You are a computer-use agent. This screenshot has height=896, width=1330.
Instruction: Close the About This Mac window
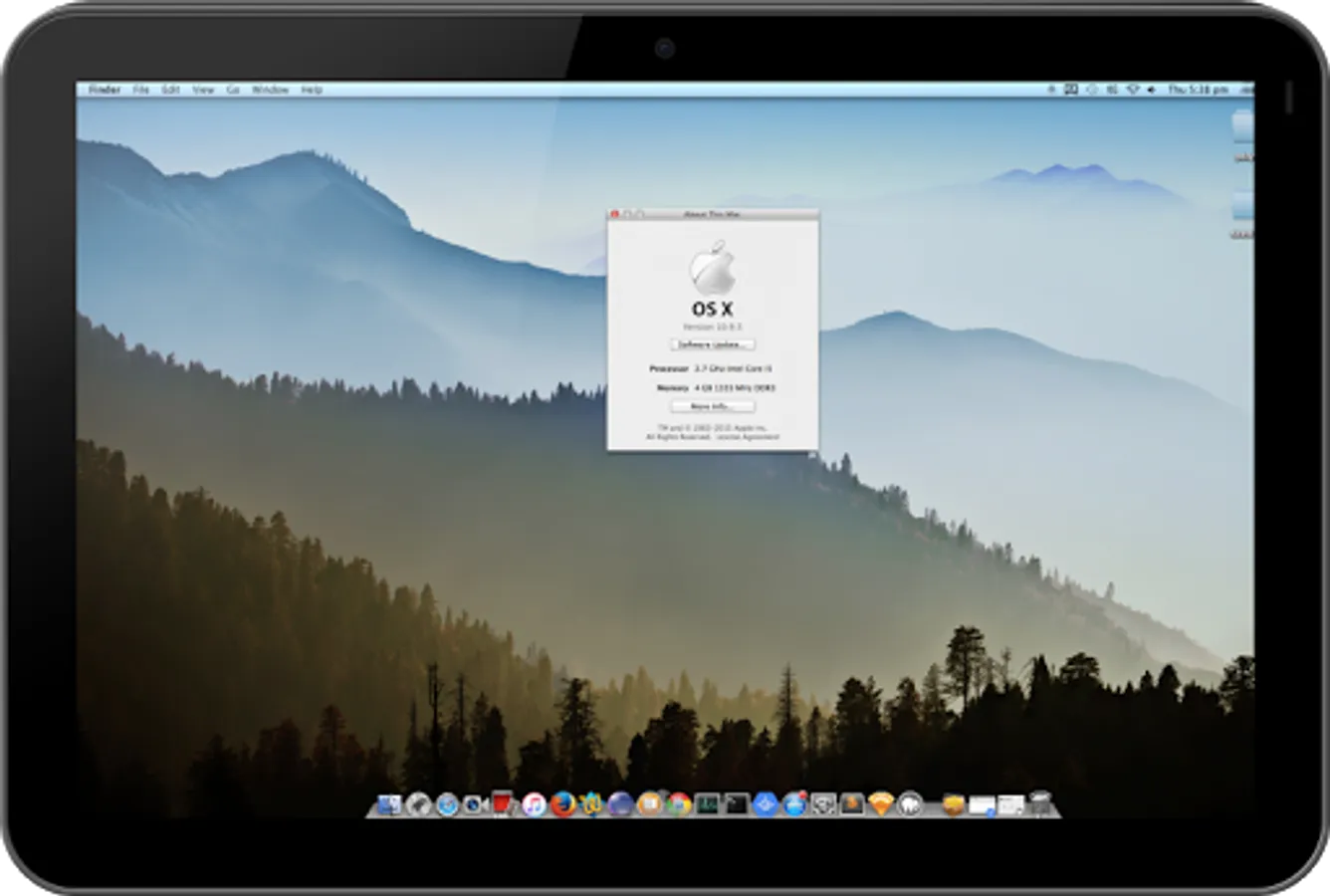[615, 214]
